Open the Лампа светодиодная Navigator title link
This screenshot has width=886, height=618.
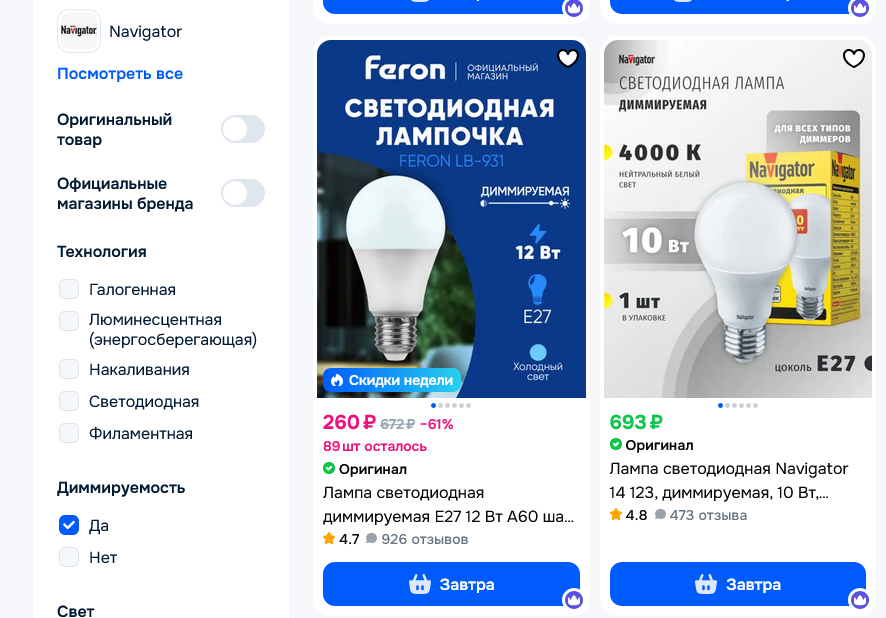pos(728,480)
